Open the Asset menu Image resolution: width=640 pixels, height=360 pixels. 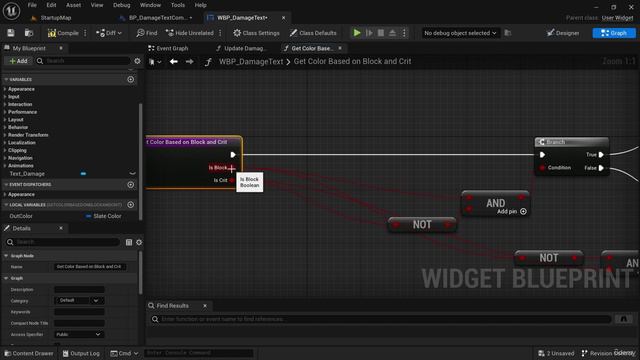click(x=73, y=5)
